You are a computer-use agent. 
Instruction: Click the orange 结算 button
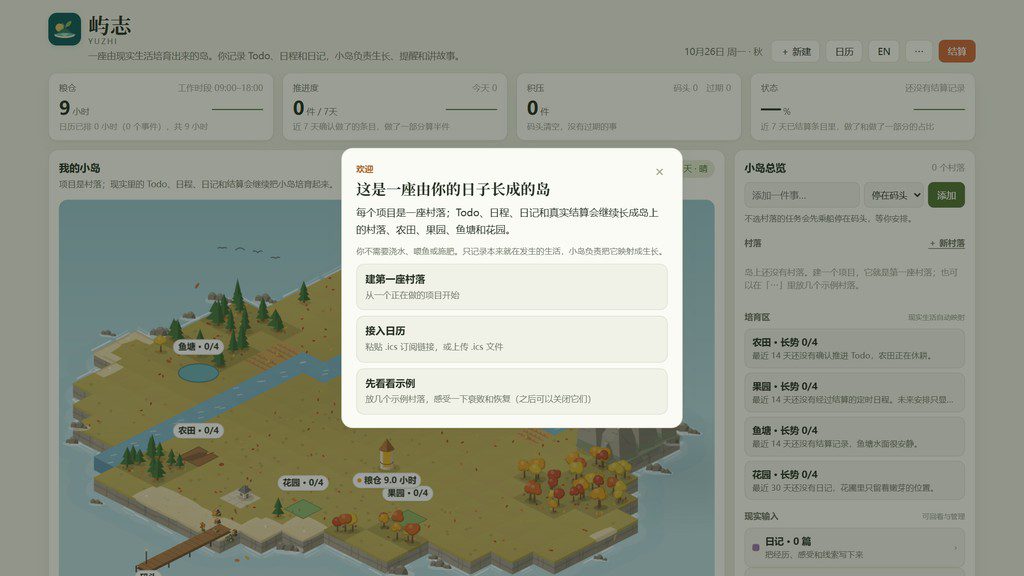click(957, 52)
